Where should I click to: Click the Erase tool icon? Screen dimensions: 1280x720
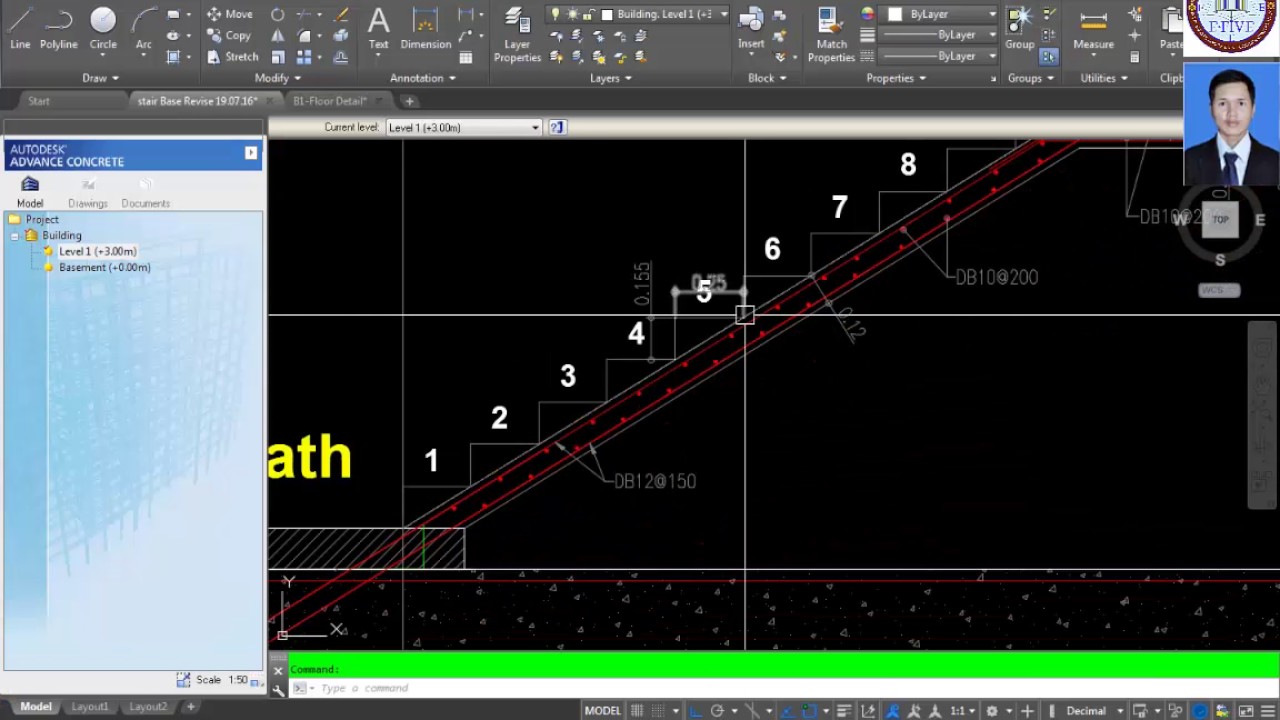coord(342,14)
